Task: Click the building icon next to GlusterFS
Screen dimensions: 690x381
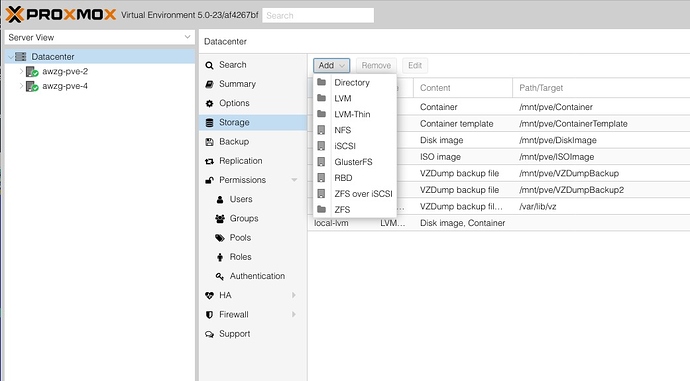Action: 322,161
